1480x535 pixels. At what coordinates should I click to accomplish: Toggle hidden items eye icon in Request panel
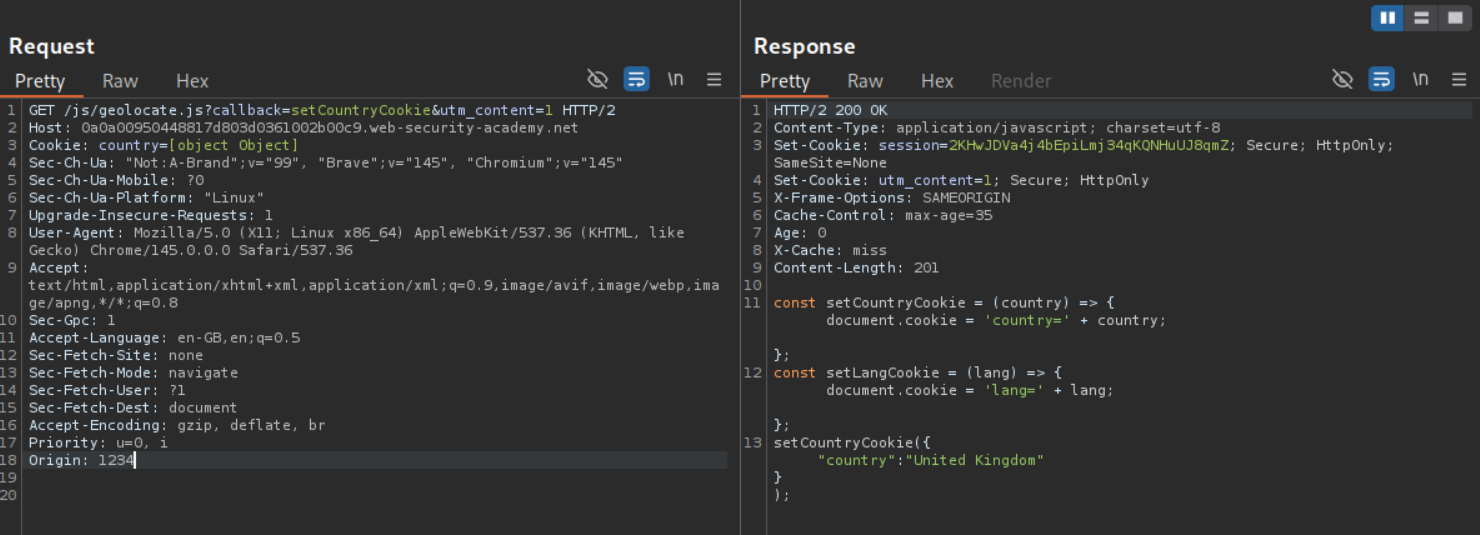click(598, 80)
